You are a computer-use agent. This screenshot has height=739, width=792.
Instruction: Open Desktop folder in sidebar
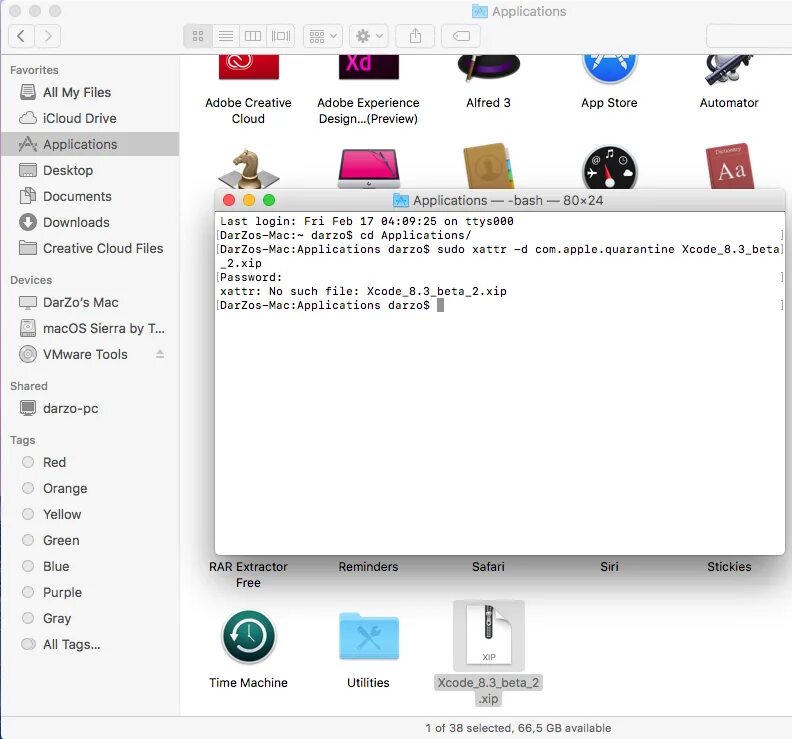[x=90, y=170]
